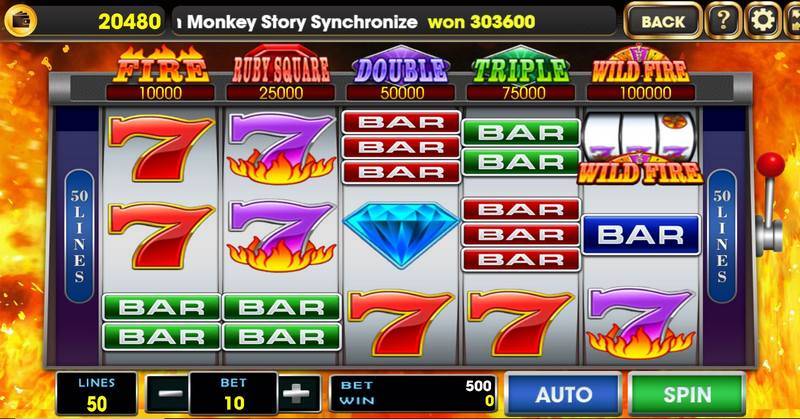
Task: Click the Ruby Square jackpot logo
Action: (281, 65)
